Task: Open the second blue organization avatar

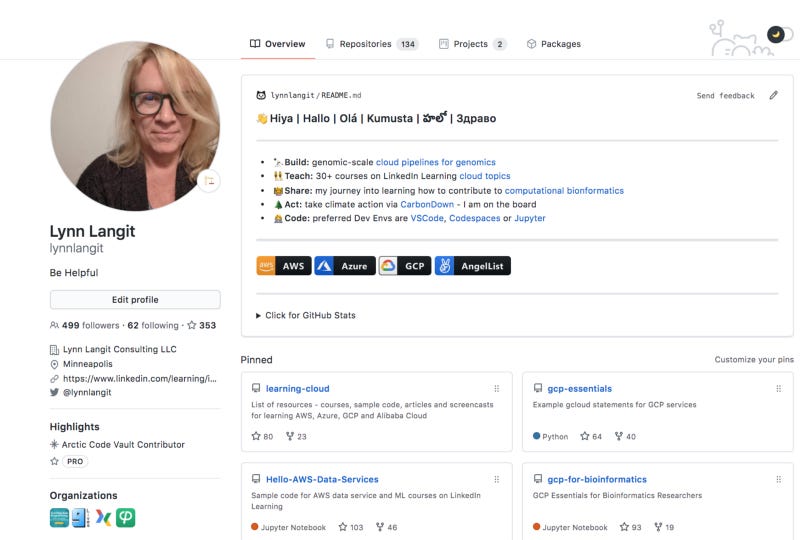Action: coord(81,518)
